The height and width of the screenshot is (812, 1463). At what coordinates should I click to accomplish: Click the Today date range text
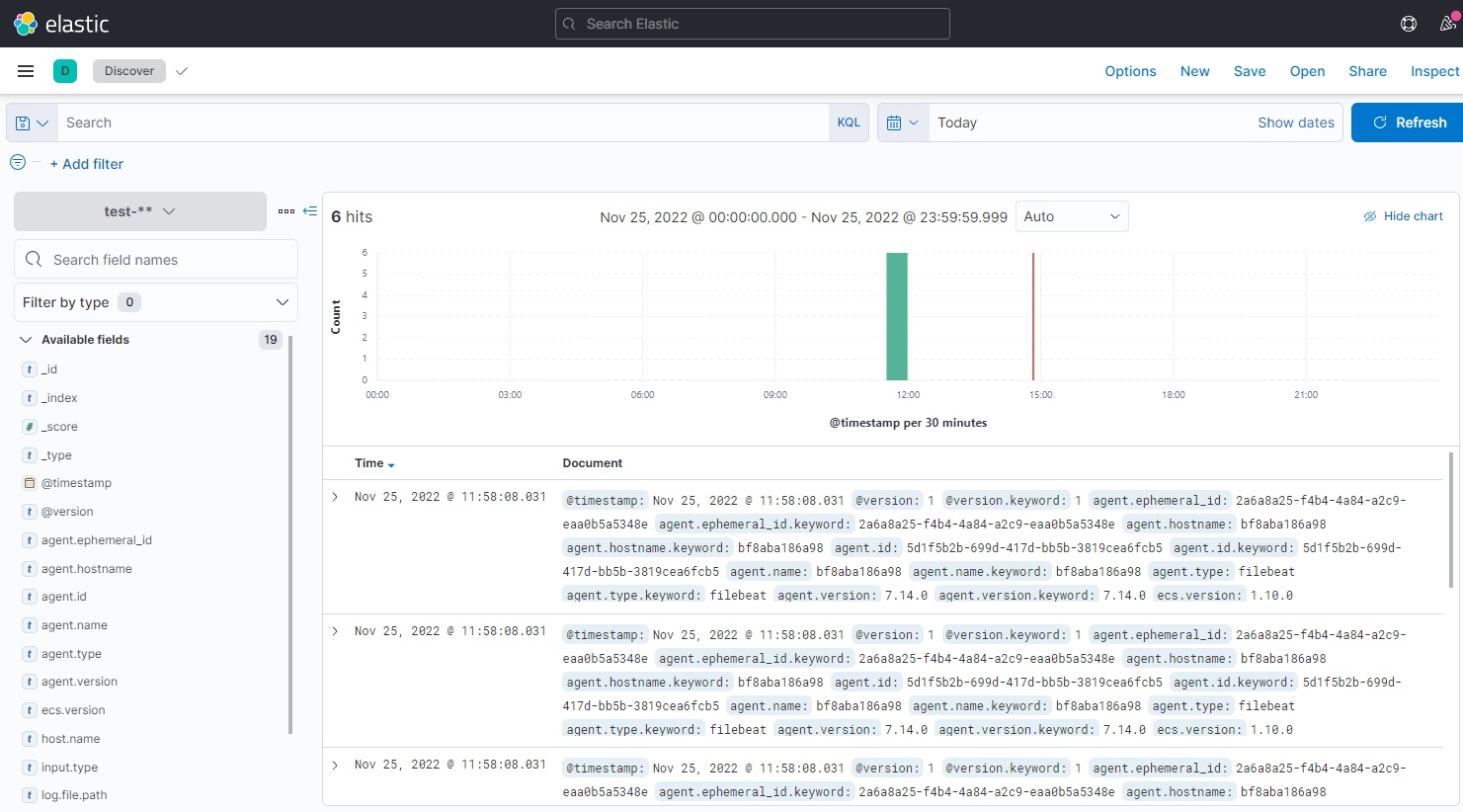click(957, 122)
